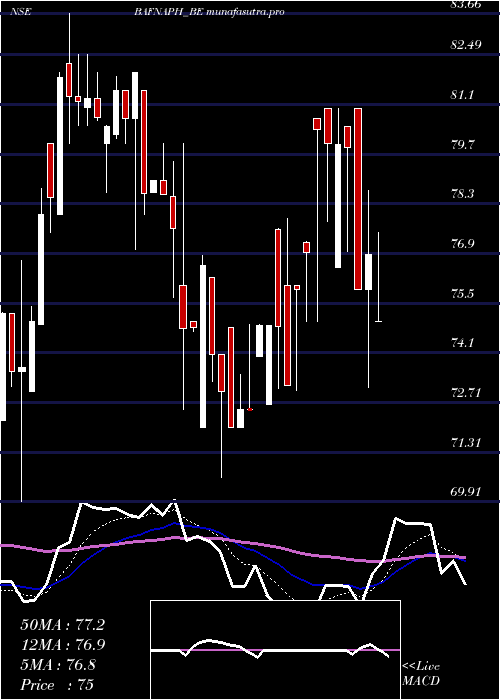
Task: Click the 83.66 price axis label
Action: click(x=467, y=4)
